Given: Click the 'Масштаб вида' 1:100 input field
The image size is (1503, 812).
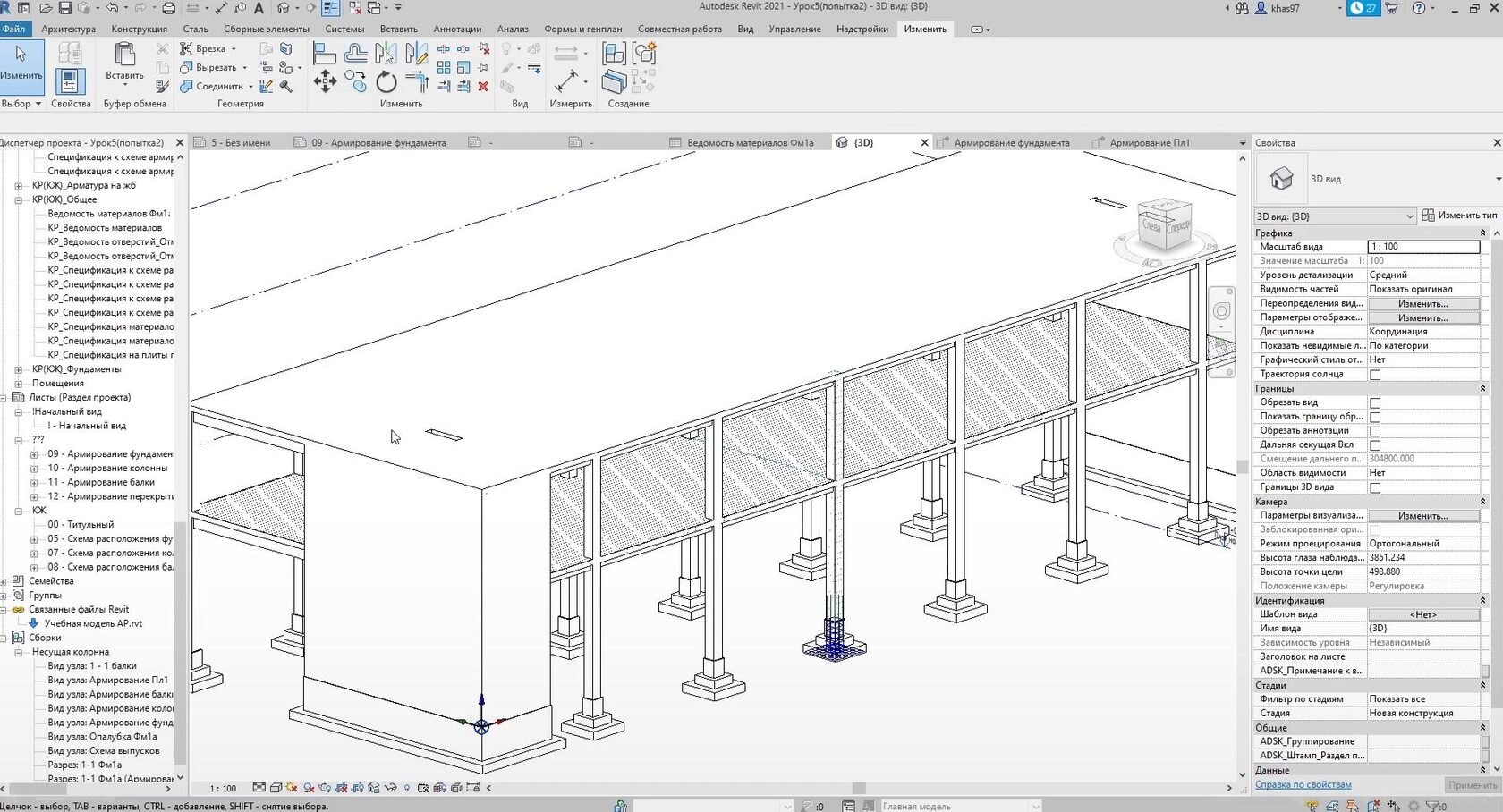Looking at the screenshot, I should point(1422,247).
